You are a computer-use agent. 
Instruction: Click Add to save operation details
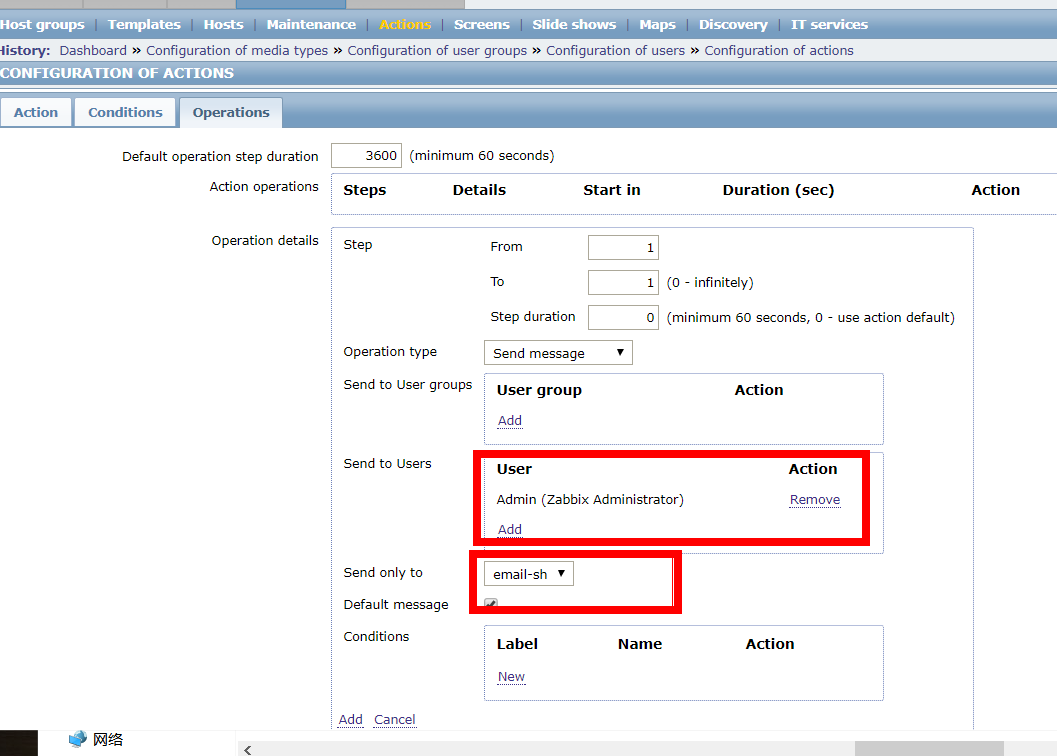pos(351,720)
